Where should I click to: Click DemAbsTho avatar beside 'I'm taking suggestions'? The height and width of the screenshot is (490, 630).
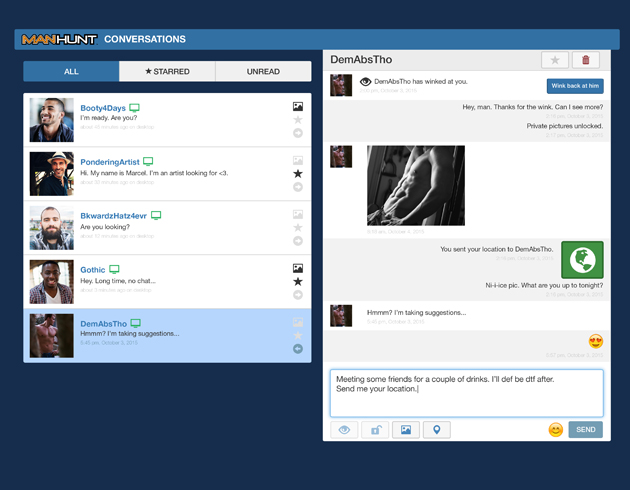(341, 316)
